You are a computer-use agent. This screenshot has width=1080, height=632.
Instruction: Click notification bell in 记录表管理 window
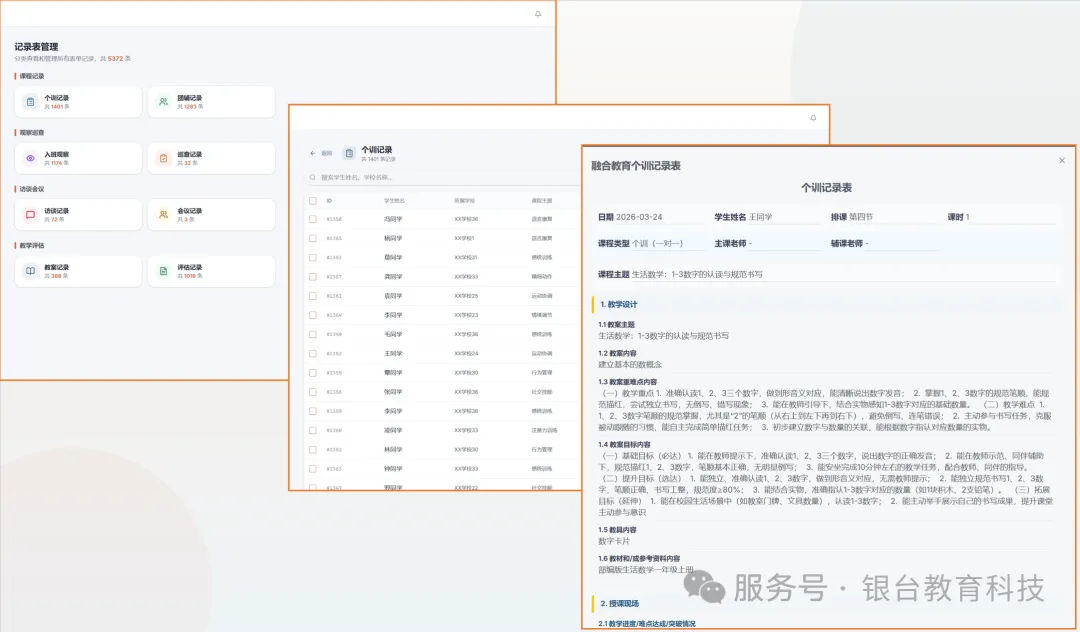pos(538,14)
